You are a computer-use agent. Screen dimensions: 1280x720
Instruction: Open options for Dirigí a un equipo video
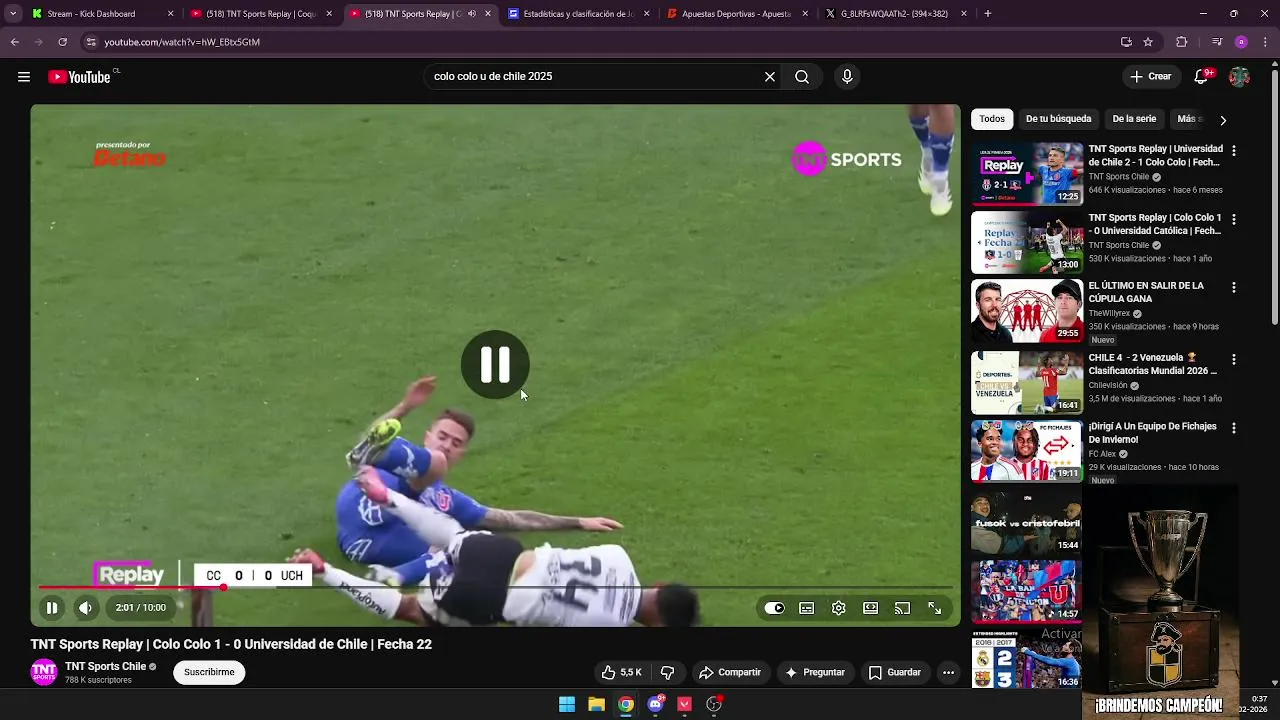(x=1233, y=428)
